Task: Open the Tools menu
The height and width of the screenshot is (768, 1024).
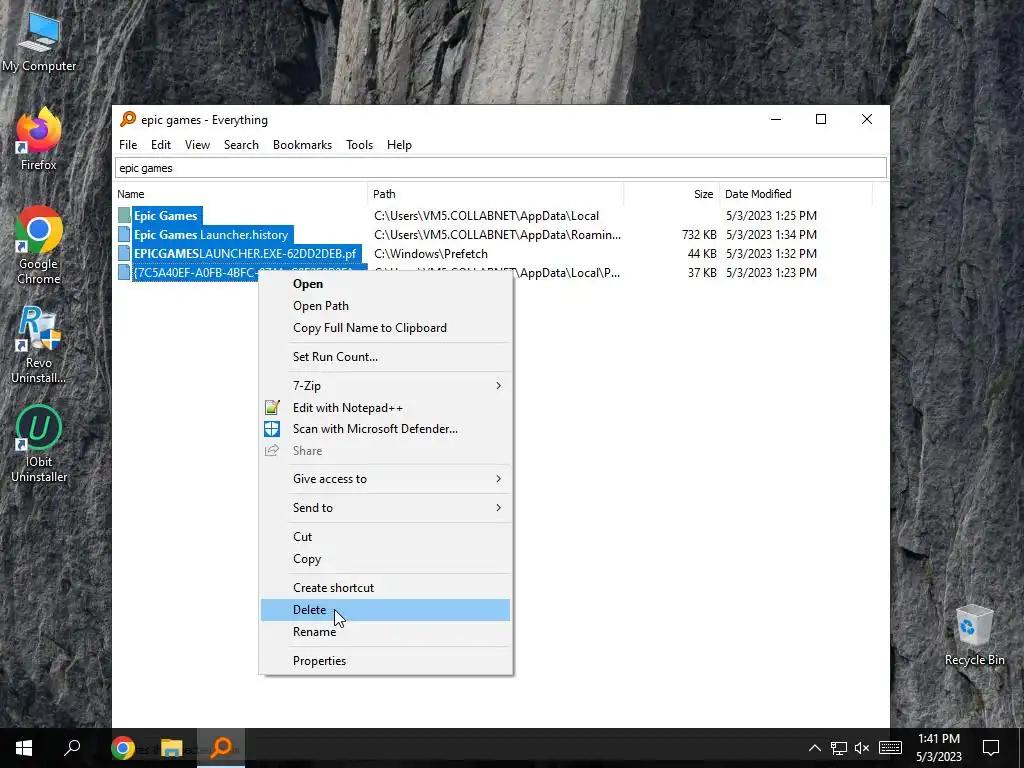Action: [x=359, y=145]
